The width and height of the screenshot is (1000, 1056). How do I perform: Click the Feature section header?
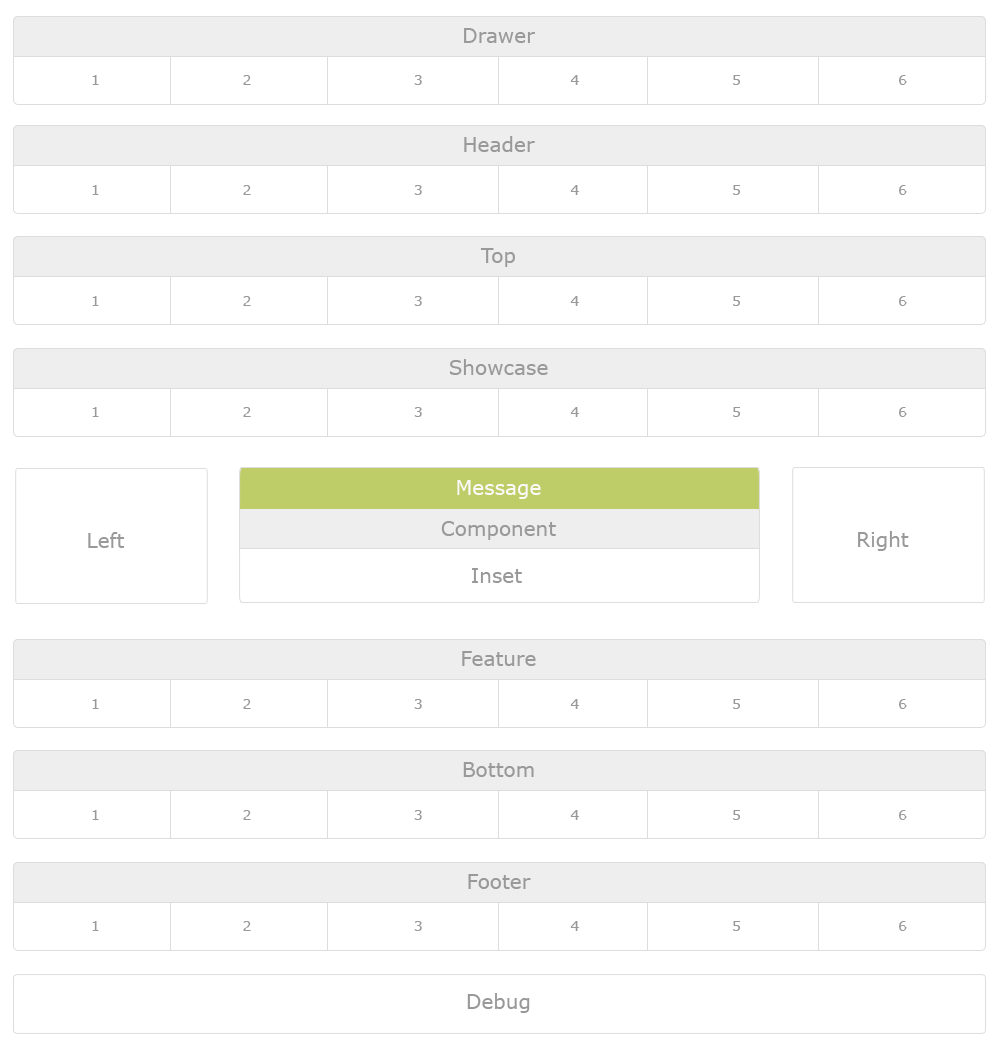[498, 660]
